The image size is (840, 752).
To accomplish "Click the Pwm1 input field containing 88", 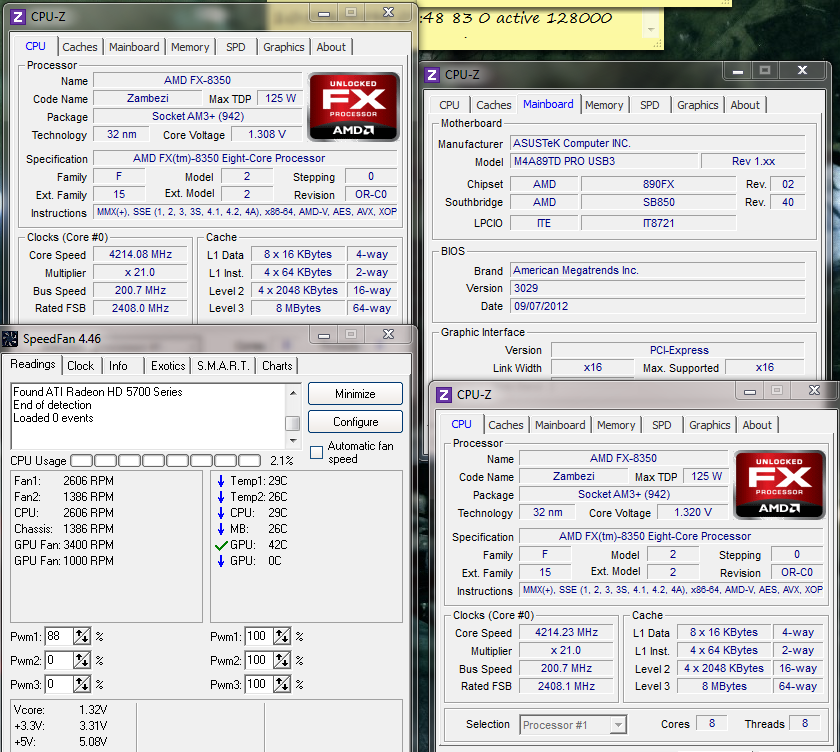I will 59,636.
